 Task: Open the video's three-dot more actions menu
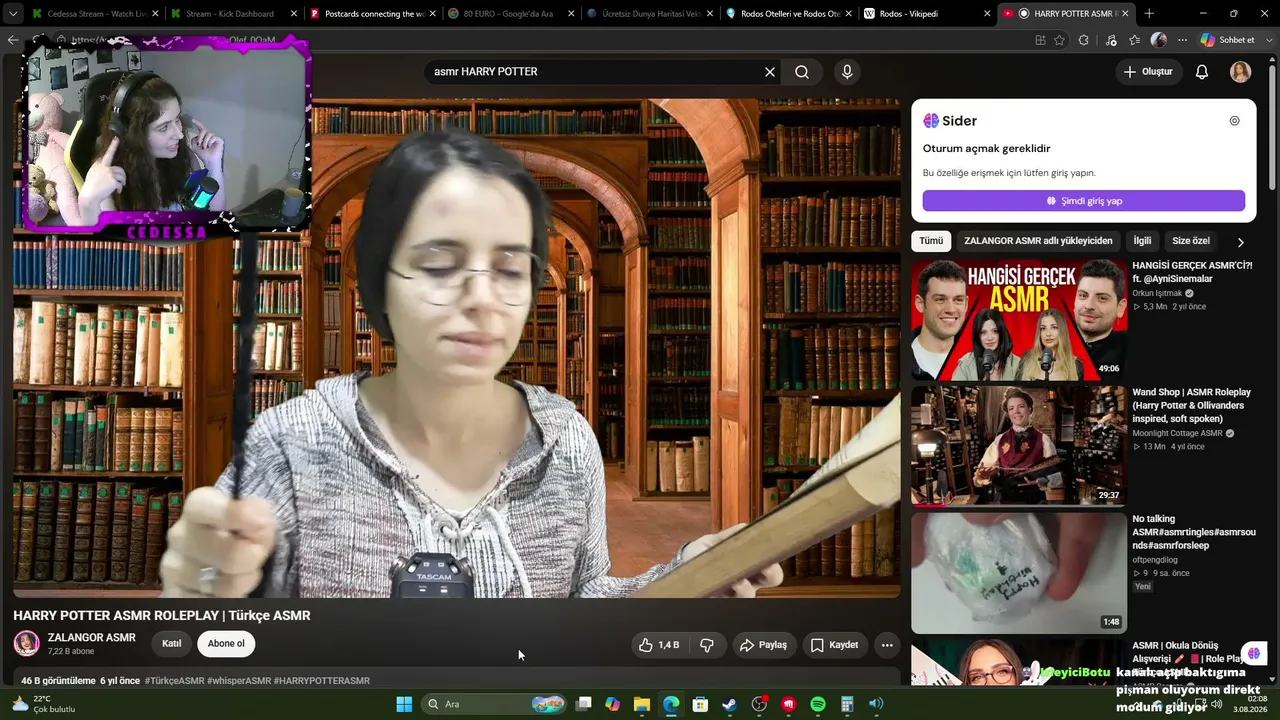[887, 645]
